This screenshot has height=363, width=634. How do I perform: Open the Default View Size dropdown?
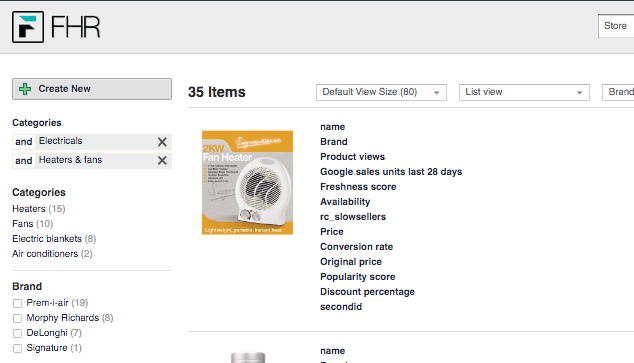381,92
